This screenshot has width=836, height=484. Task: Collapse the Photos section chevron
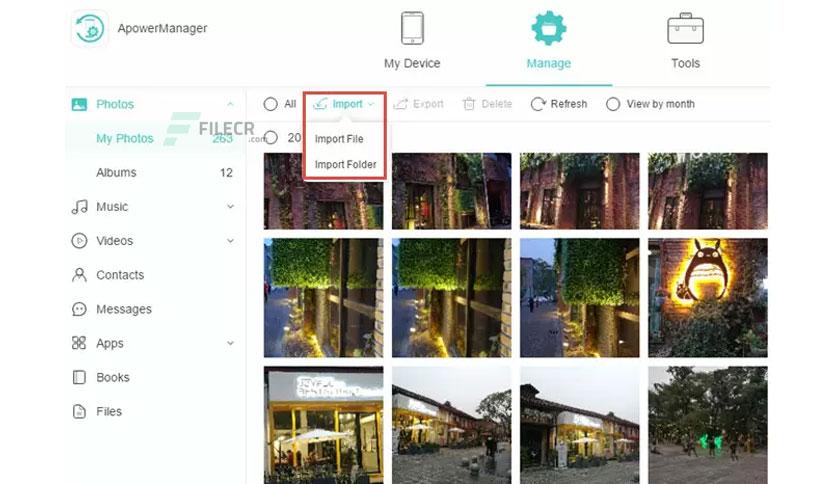tap(230, 104)
